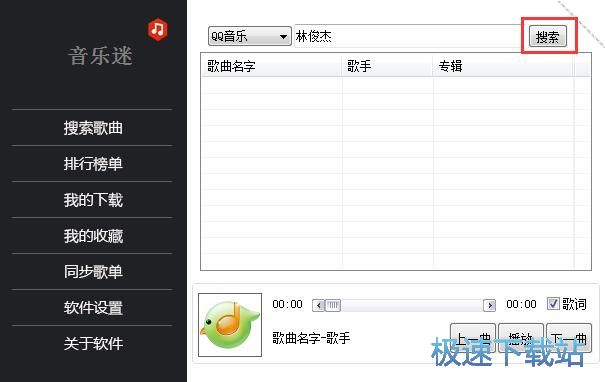
Task: Go to 我的收藏 section
Action: [x=93, y=236]
